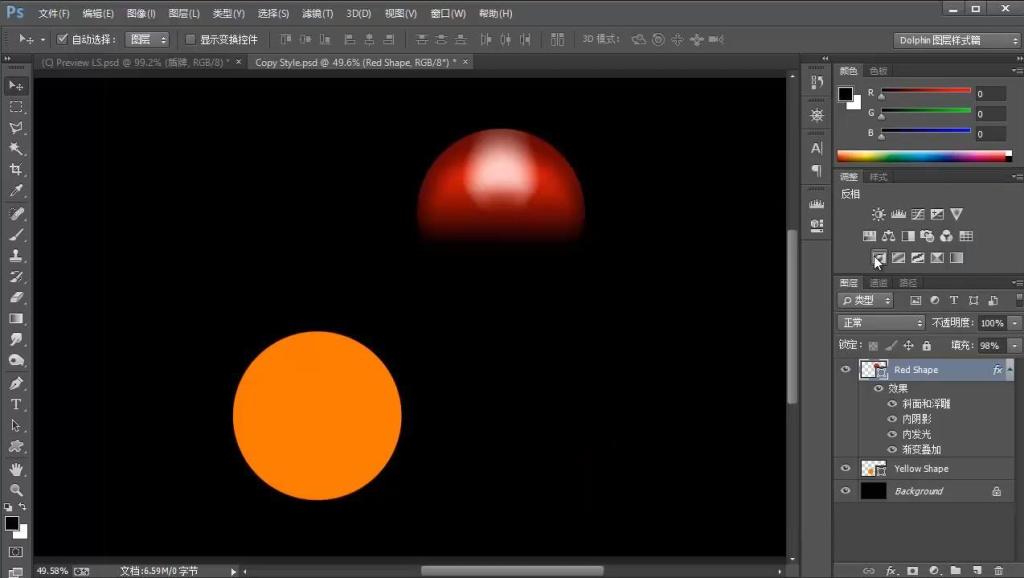The width and height of the screenshot is (1024, 578).
Task: Add a Brightness/Contrast adjustment
Action: tap(878, 214)
